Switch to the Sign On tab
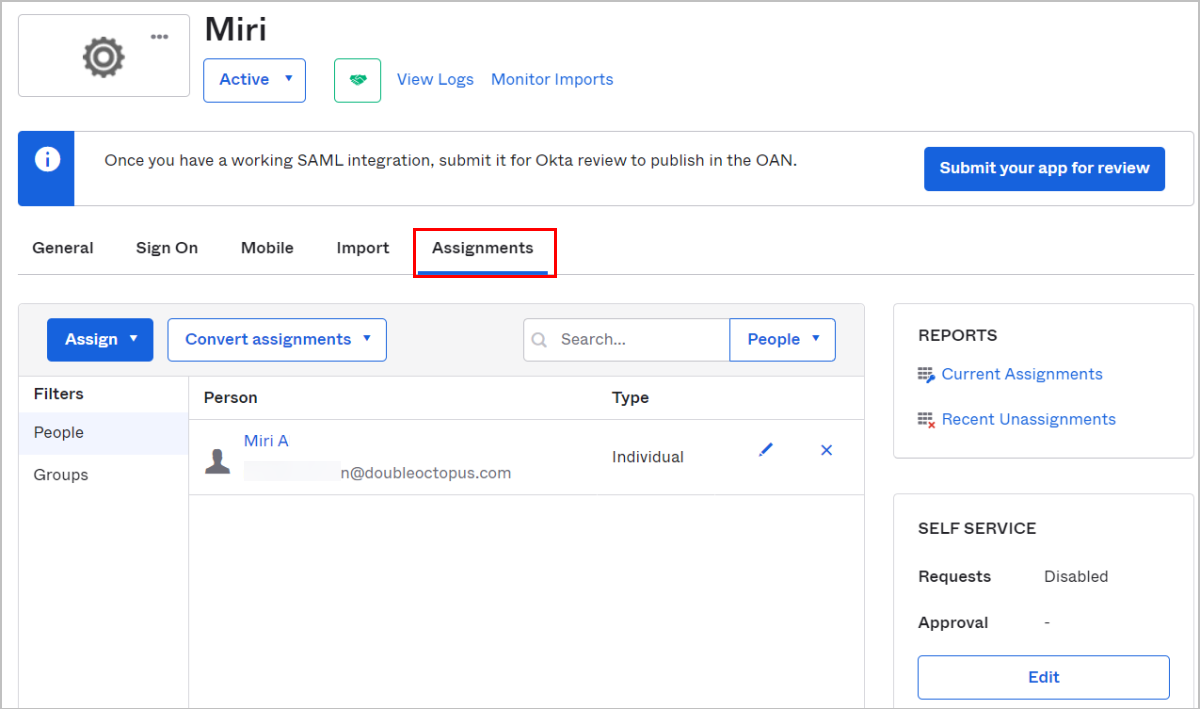This screenshot has height=709, width=1200. 167,248
